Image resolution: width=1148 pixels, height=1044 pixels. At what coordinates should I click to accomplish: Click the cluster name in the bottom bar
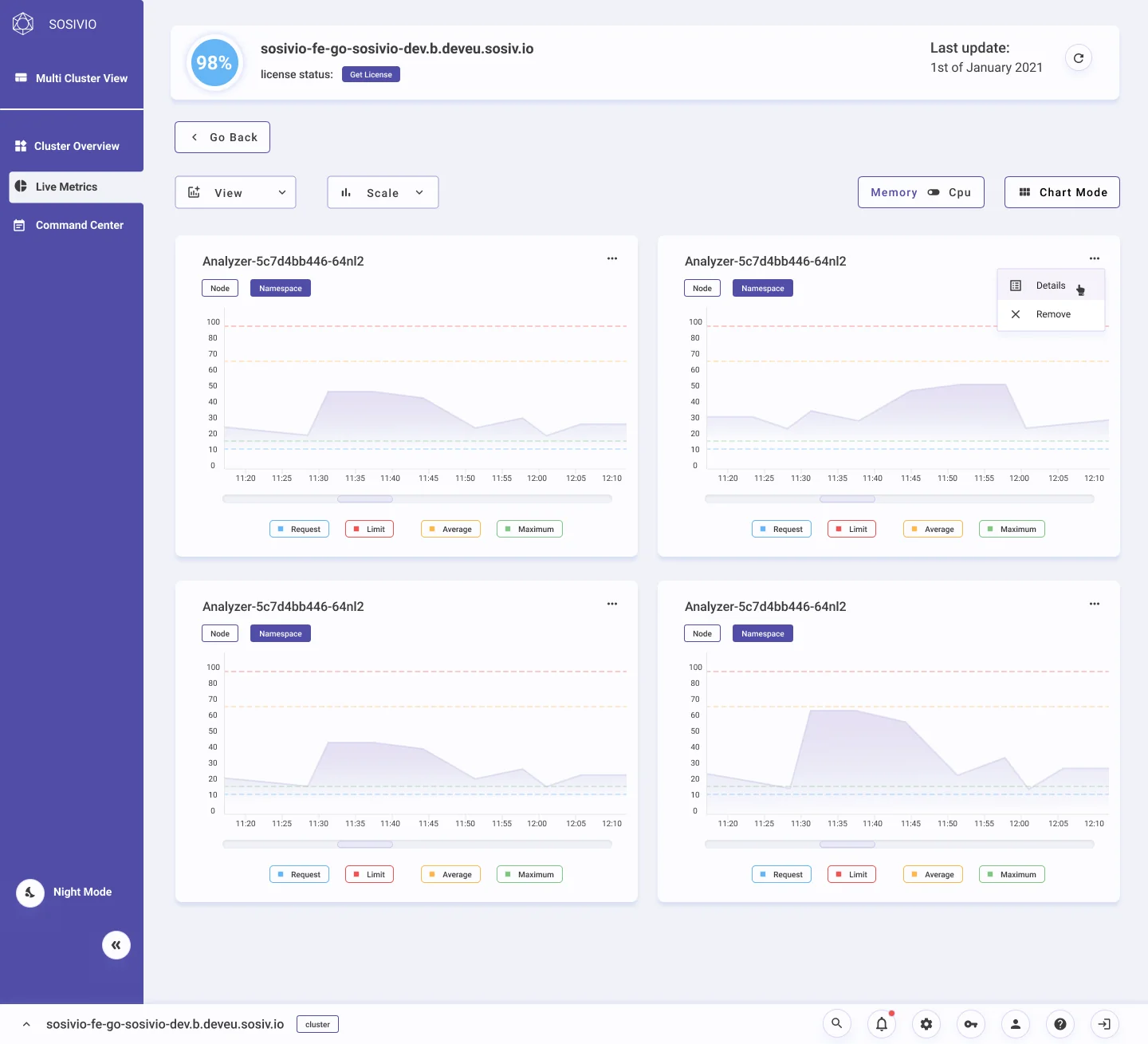click(165, 1024)
